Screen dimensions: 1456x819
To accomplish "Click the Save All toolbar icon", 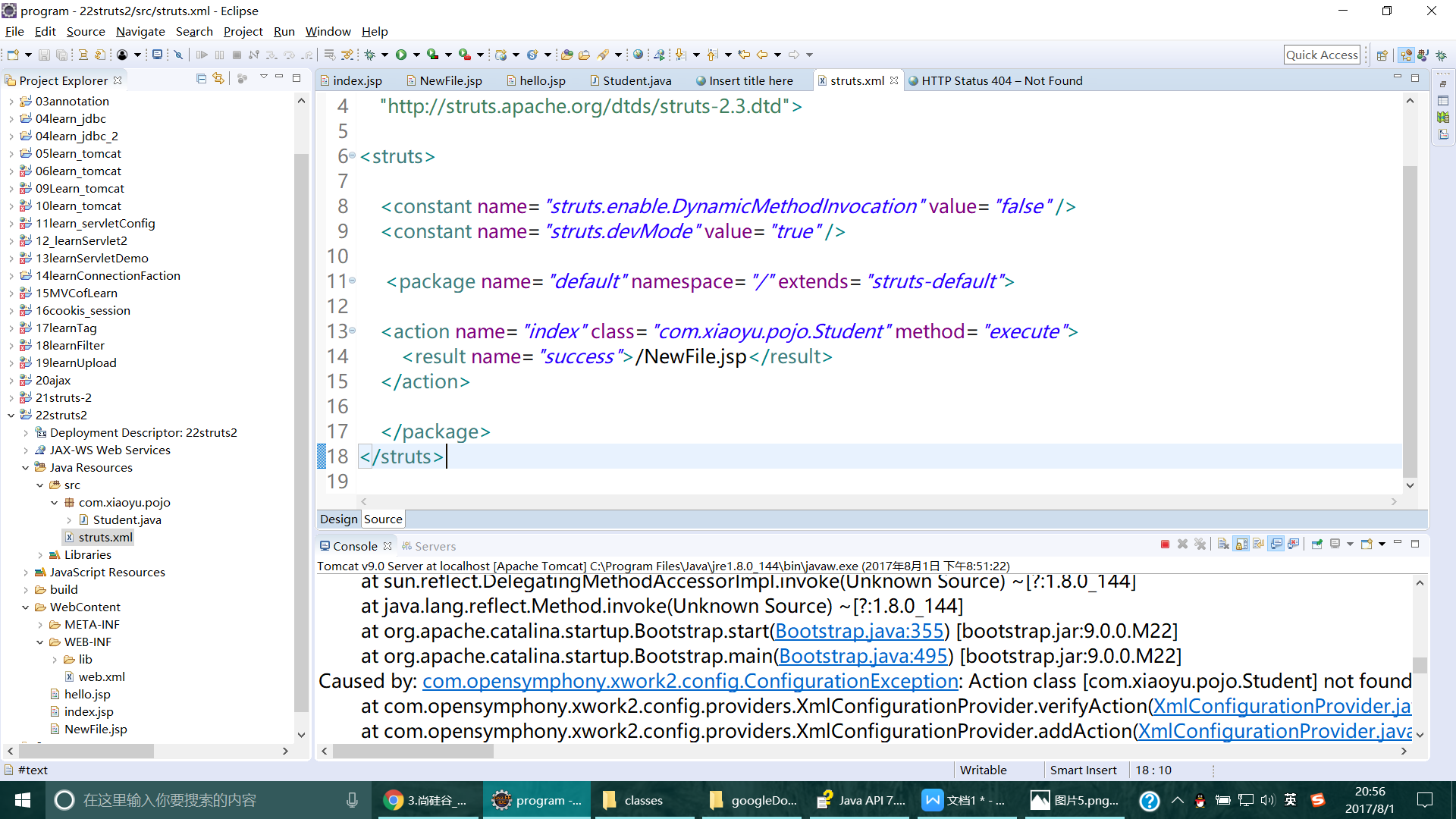I will coord(61,55).
